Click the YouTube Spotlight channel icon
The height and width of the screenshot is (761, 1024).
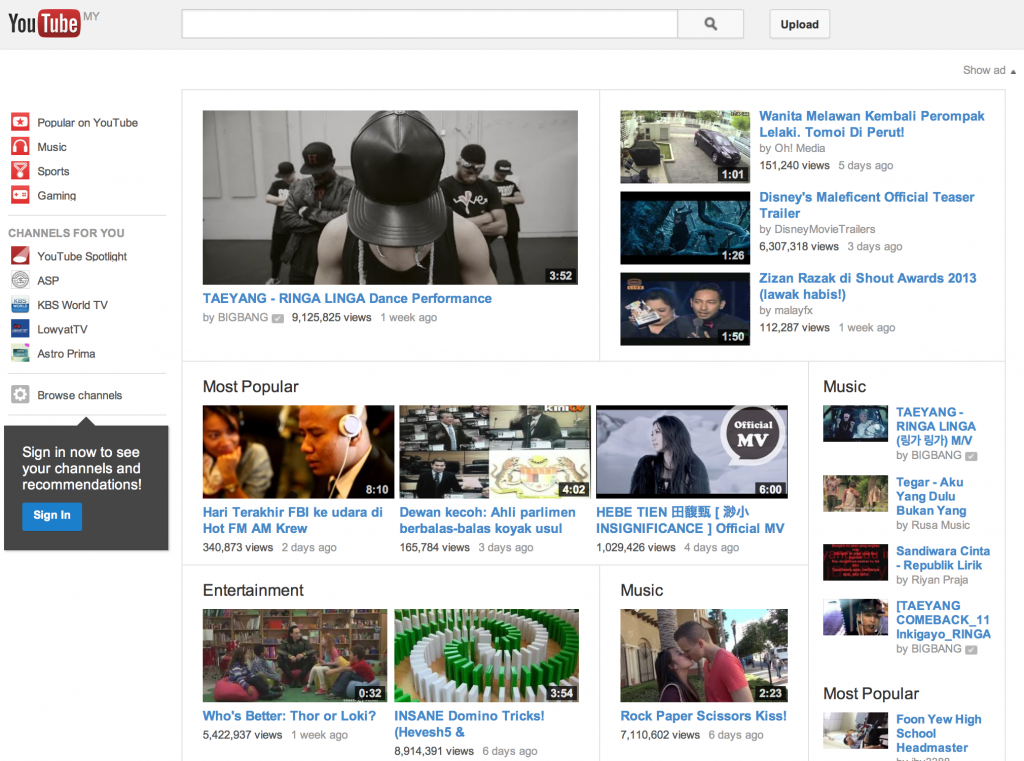point(20,255)
